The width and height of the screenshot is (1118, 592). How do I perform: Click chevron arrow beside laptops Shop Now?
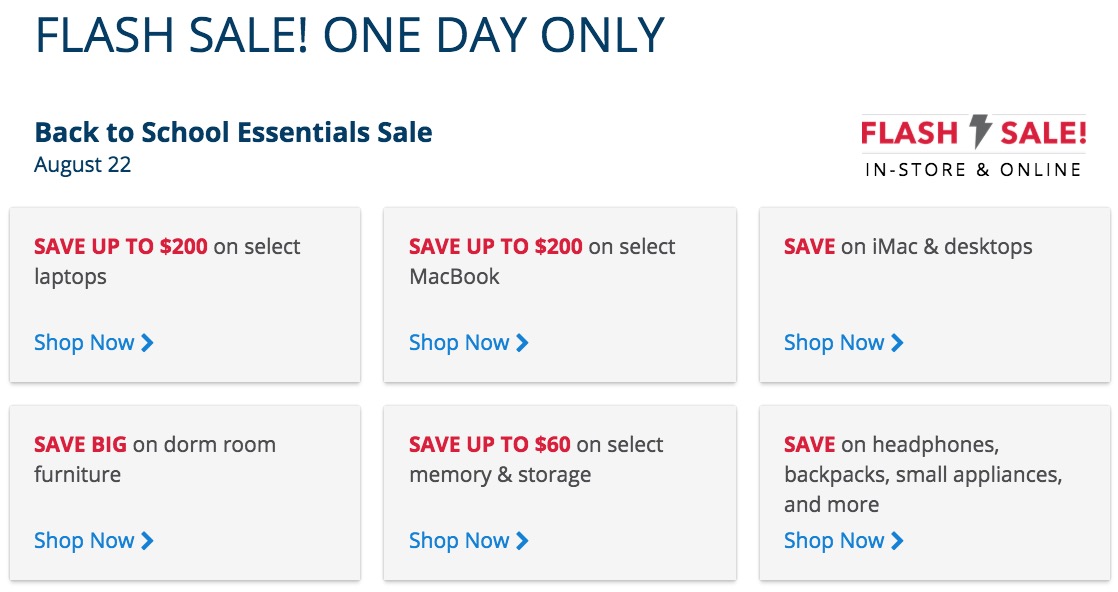(148, 343)
